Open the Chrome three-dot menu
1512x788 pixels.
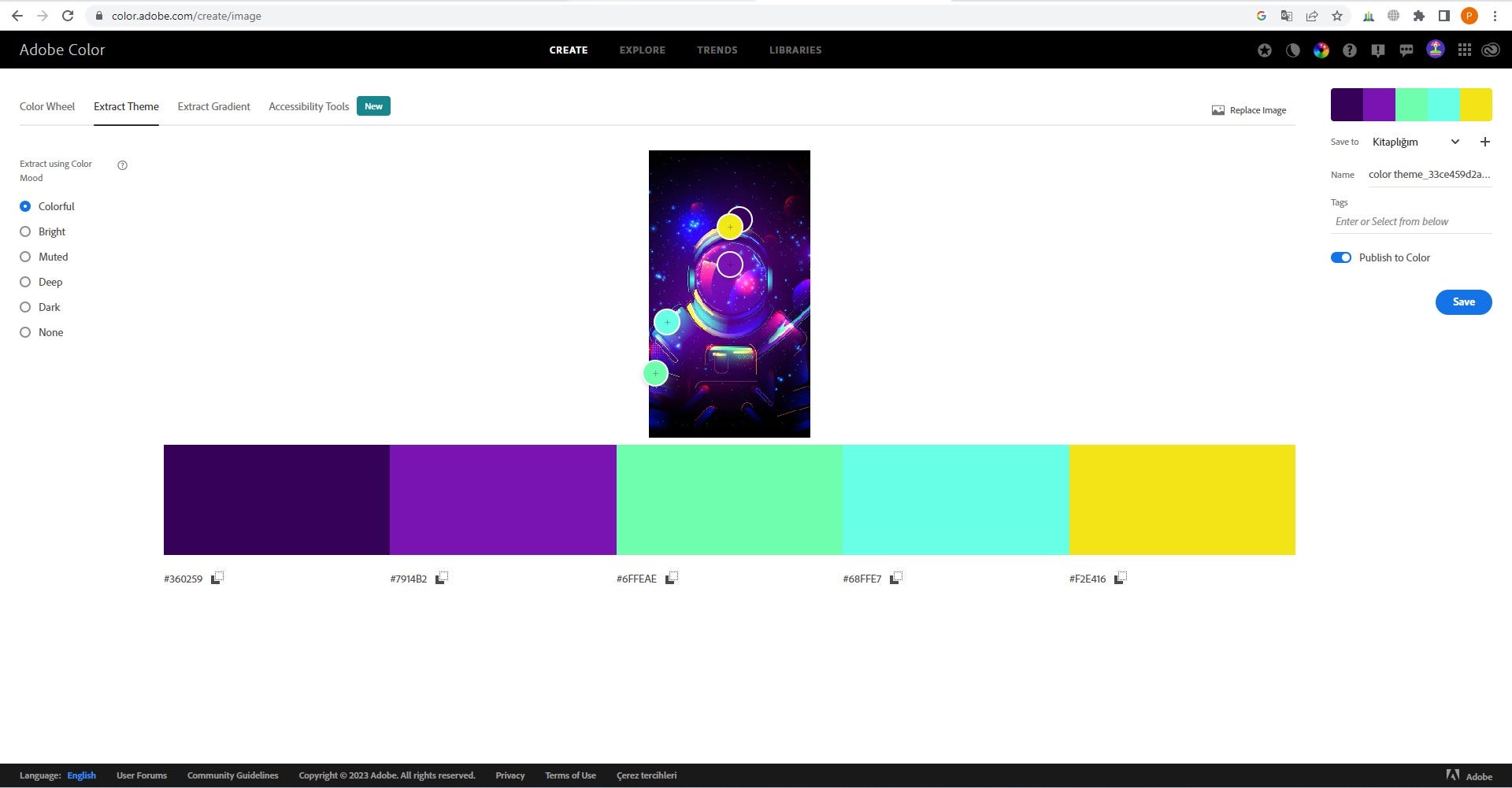[x=1495, y=16]
